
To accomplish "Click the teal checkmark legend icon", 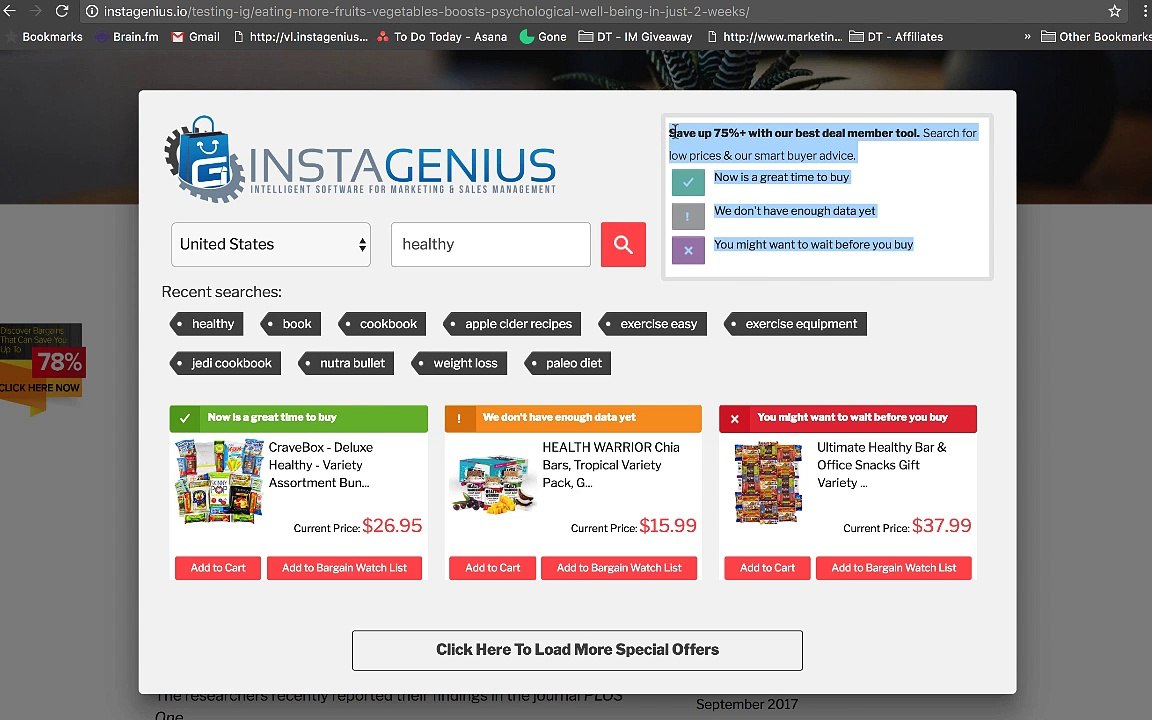I will pos(688,182).
